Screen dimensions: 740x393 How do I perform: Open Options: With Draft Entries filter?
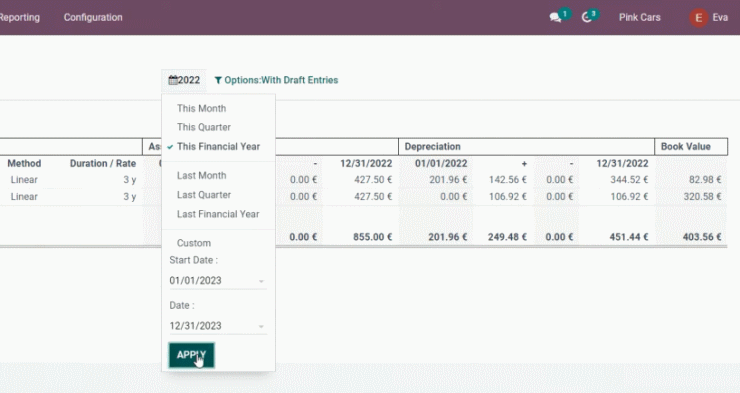point(277,80)
